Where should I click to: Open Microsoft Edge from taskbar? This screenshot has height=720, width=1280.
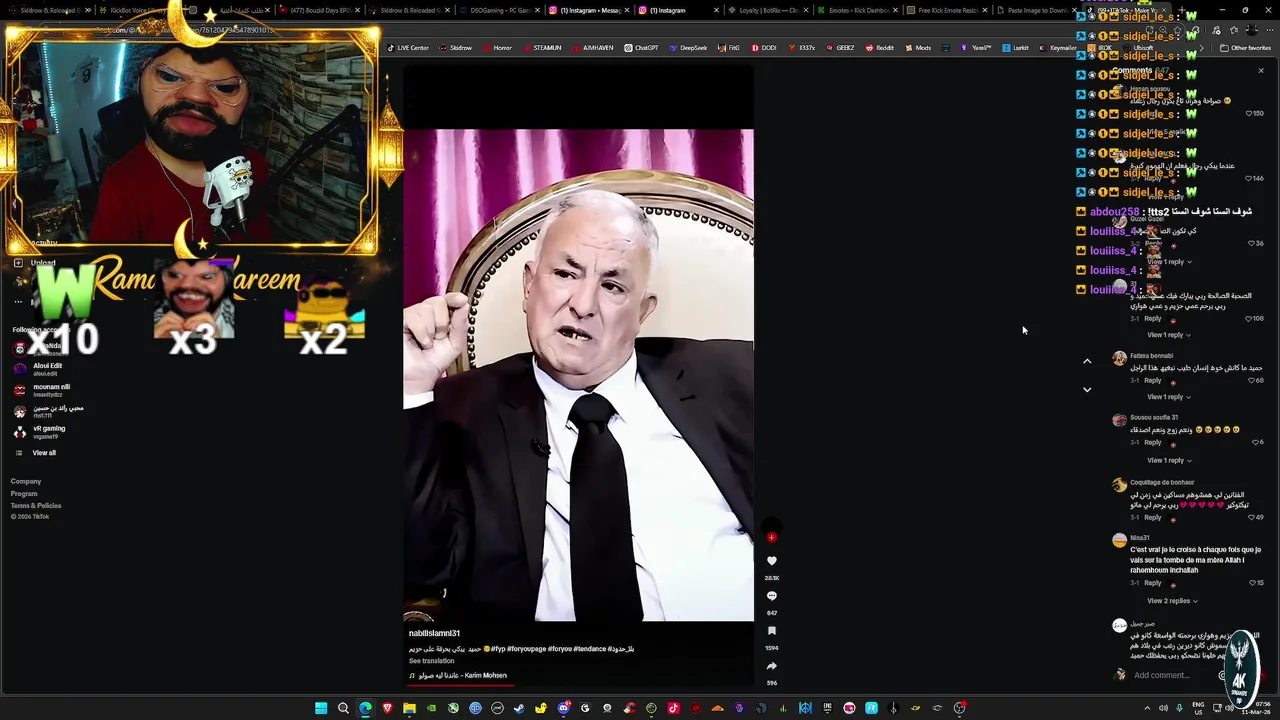tap(365, 708)
